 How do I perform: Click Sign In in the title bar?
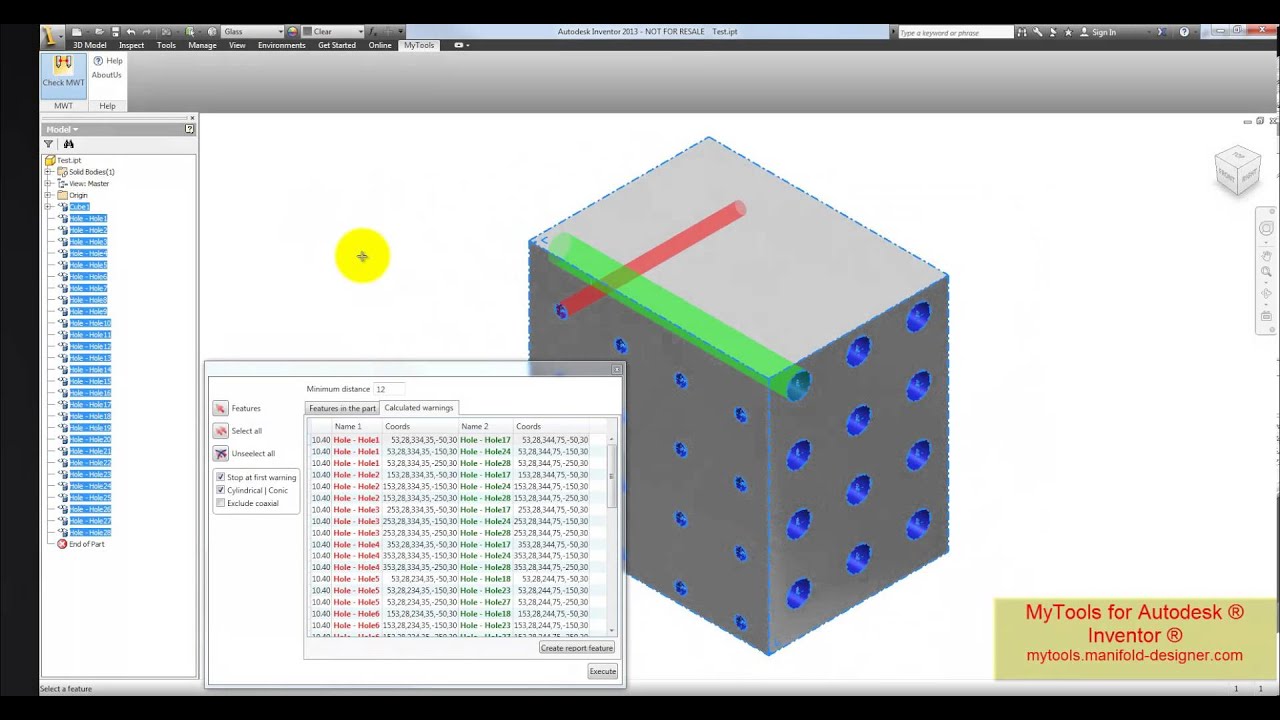pyautogui.click(x=1104, y=32)
